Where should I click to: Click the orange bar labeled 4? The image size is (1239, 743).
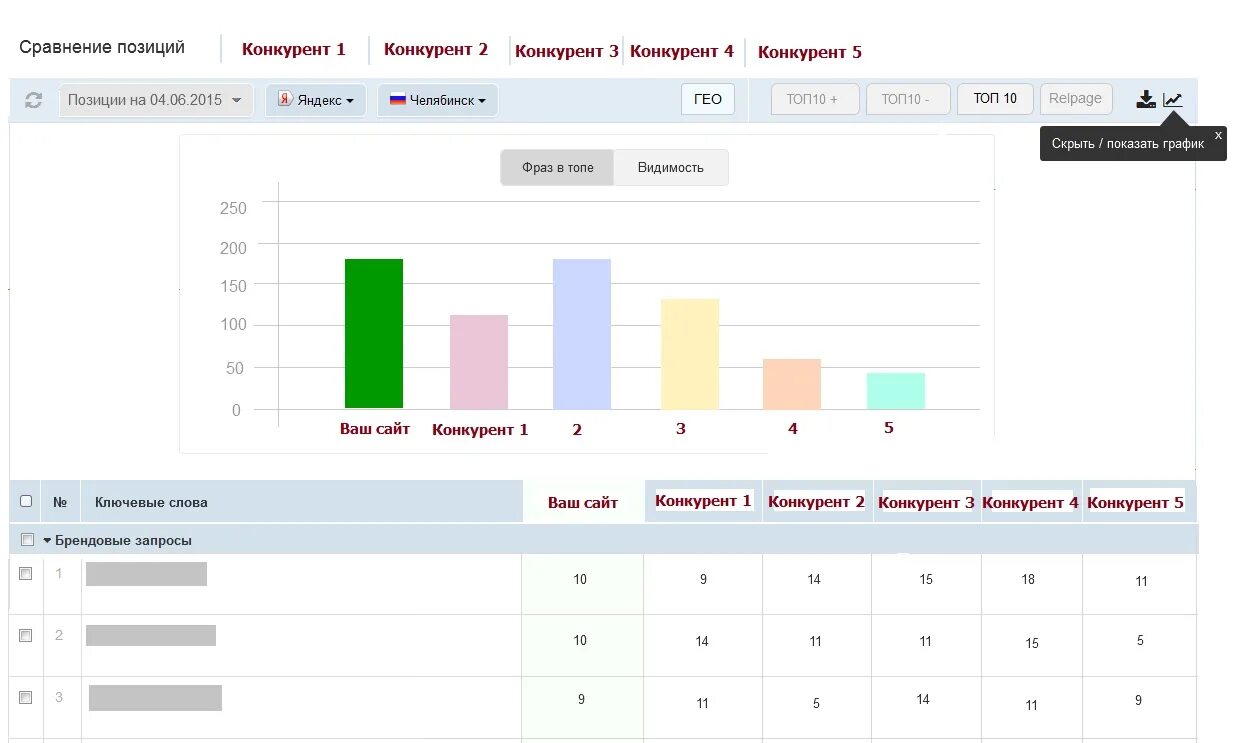792,384
